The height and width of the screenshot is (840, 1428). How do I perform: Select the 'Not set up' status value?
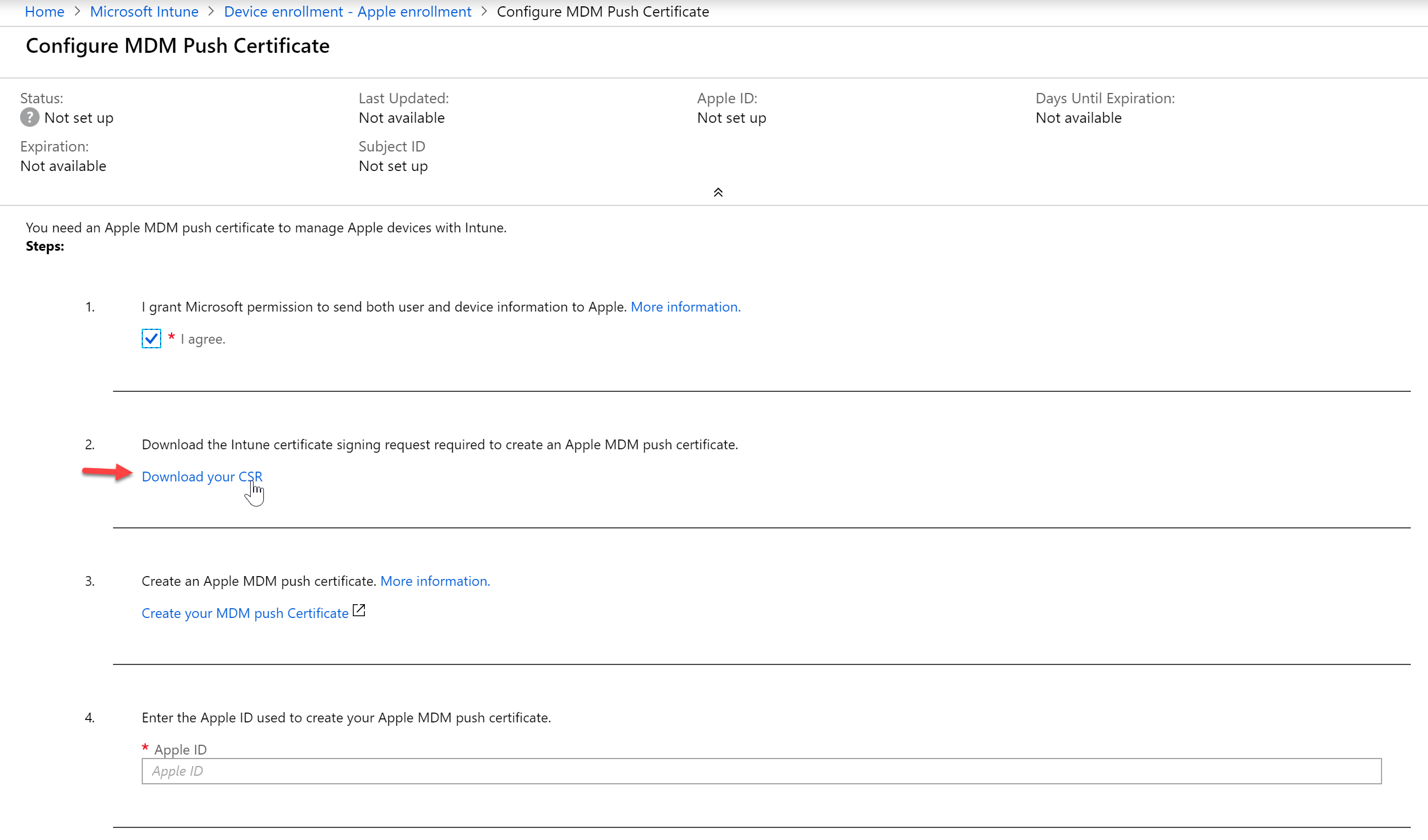79,118
